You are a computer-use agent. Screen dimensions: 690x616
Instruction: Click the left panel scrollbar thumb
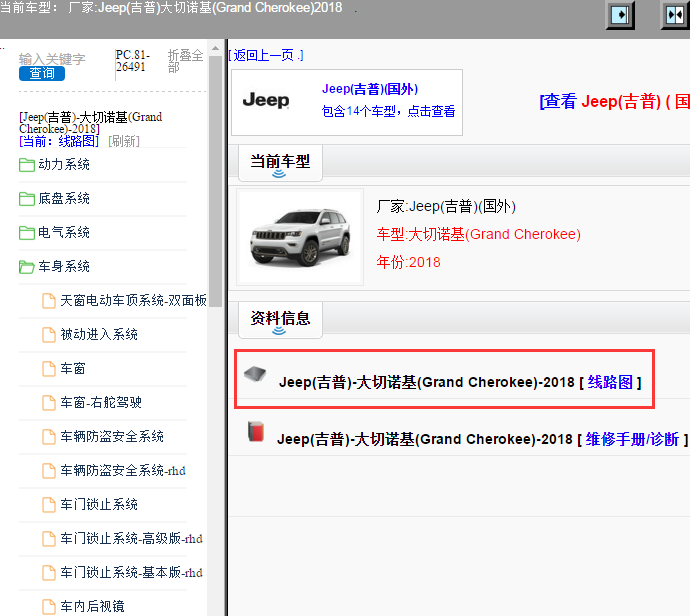pyautogui.click(x=215, y=180)
